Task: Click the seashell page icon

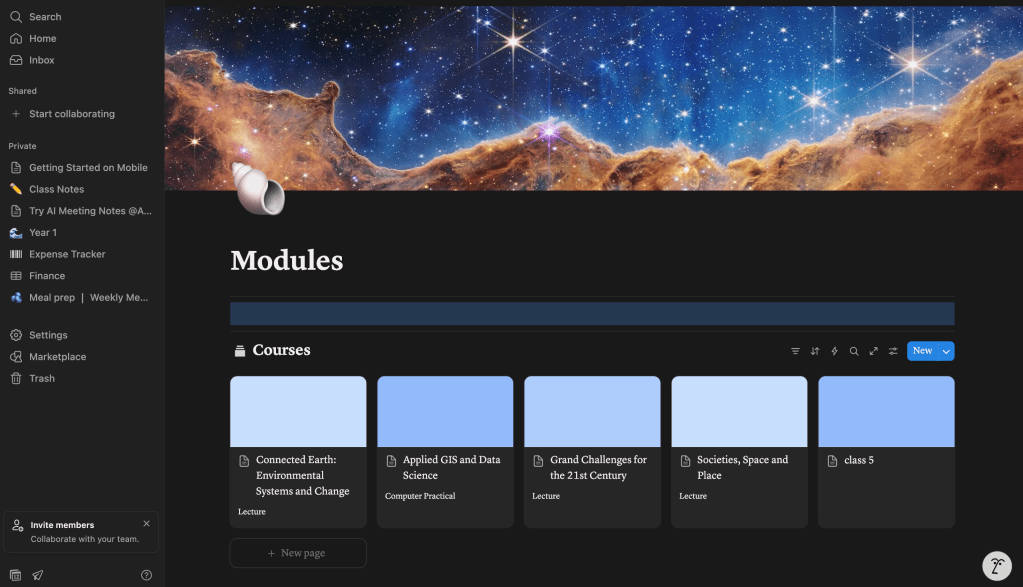Action: tap(259, 188)
